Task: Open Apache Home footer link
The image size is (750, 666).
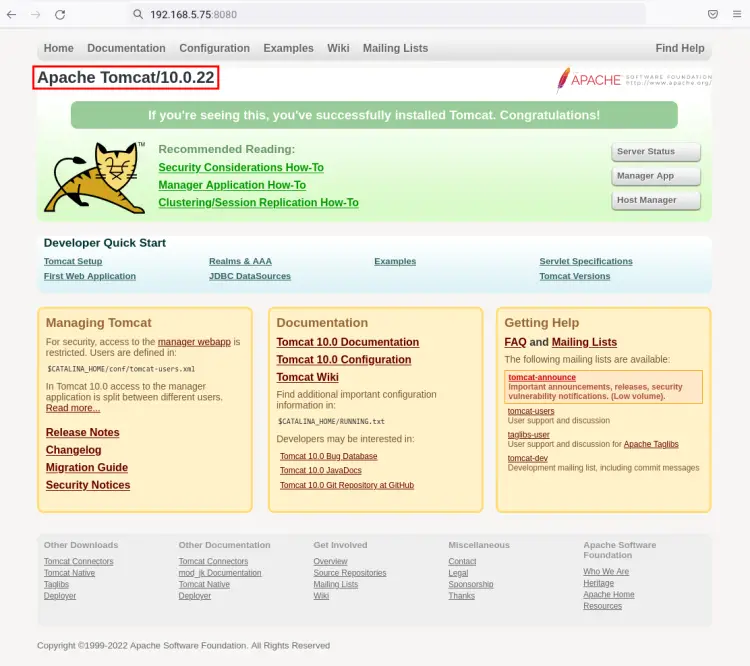Action: 608,594
